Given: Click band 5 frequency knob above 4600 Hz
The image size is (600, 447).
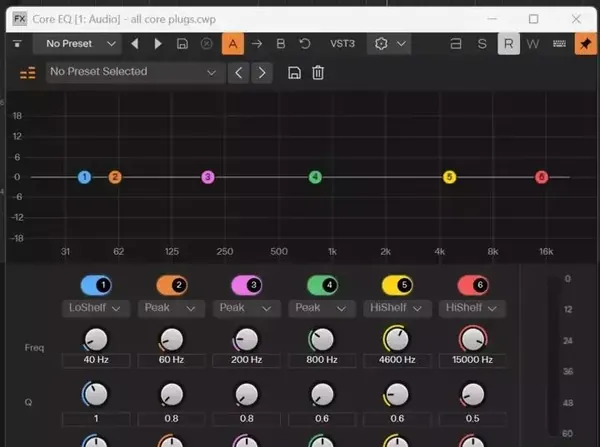Looking at the screenshot, I should (397, 339).
